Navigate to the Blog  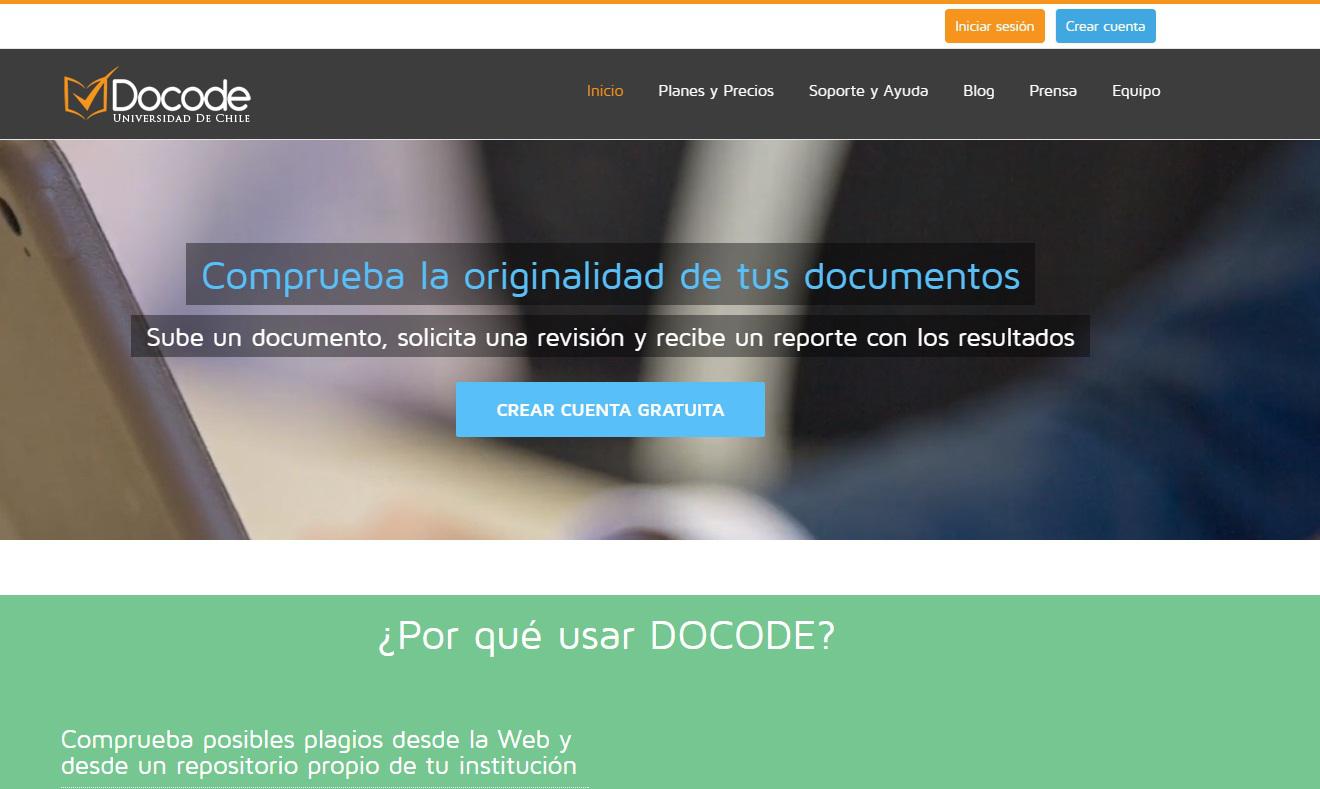[979, 91]
